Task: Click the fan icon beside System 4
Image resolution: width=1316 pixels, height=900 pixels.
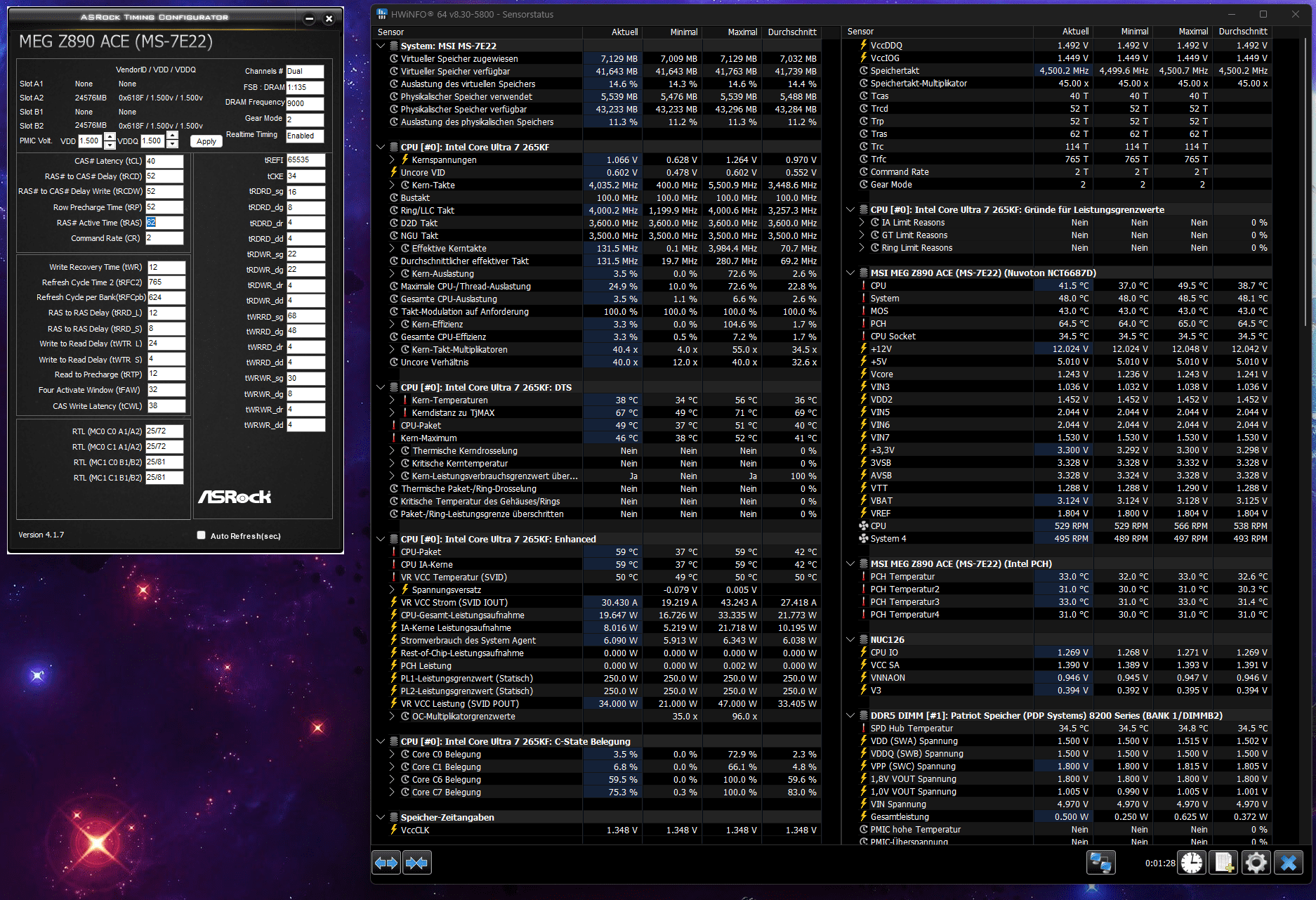Action: [864, 538]
